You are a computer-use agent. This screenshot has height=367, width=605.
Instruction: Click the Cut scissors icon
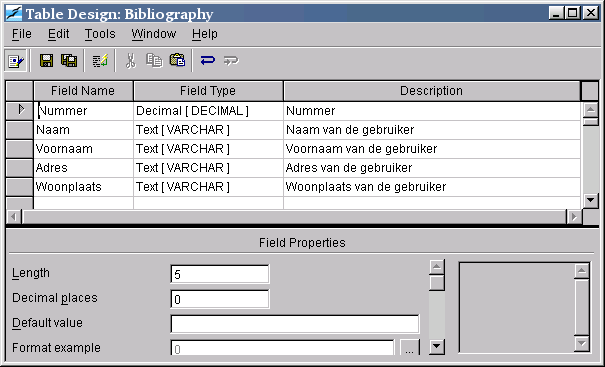tap(131, 61)
